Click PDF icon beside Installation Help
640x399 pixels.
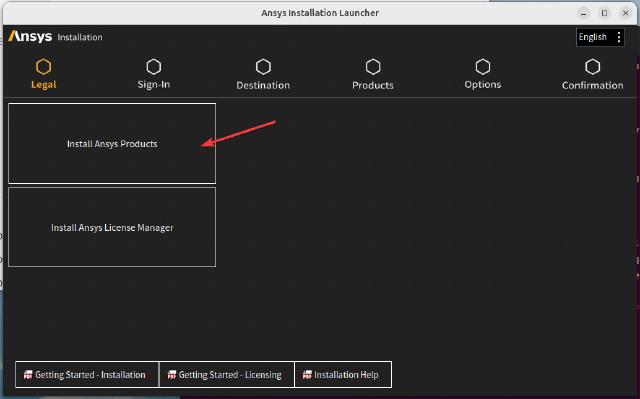tap(307, 375)
